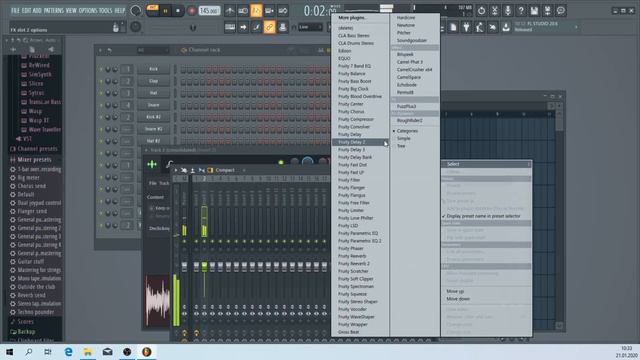The height and width of the screenshot is (360, 640).
Task: Select Techno pounder mixer preset
Action: tap(36, 312)
